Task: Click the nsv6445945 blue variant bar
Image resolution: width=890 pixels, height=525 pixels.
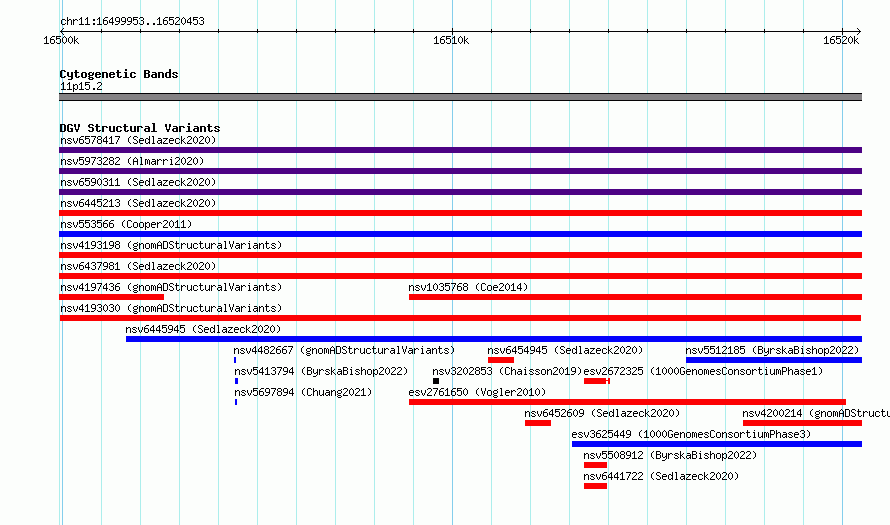Action: pyautogui.click(x=494, y=339)
